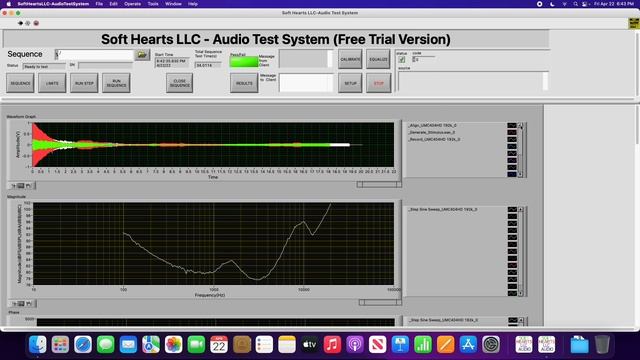Screen dimensions: 640x360
Task: Open the Help menu
Action: (x=193, y=4)
